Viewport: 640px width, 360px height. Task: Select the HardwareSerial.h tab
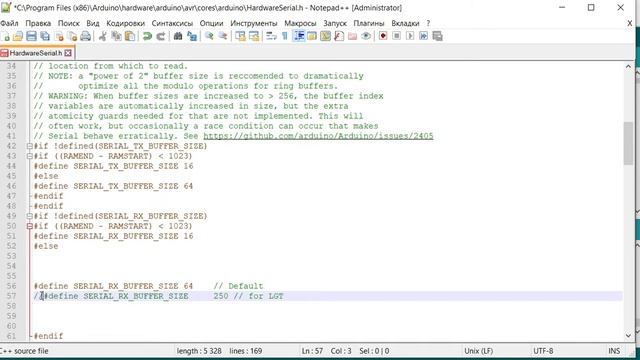pyautogui.click(x=36, y=53)
